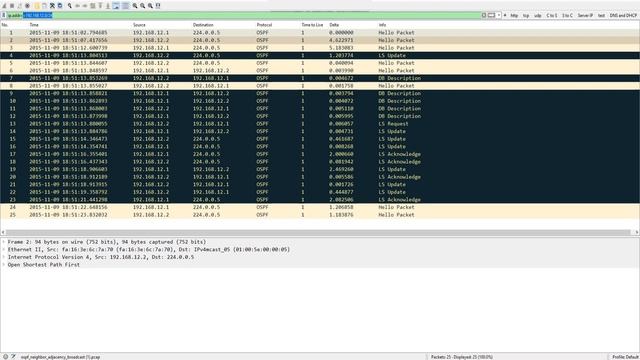Click into the display filter field
The image size is (640, 360).
click(x=243, y=16)
